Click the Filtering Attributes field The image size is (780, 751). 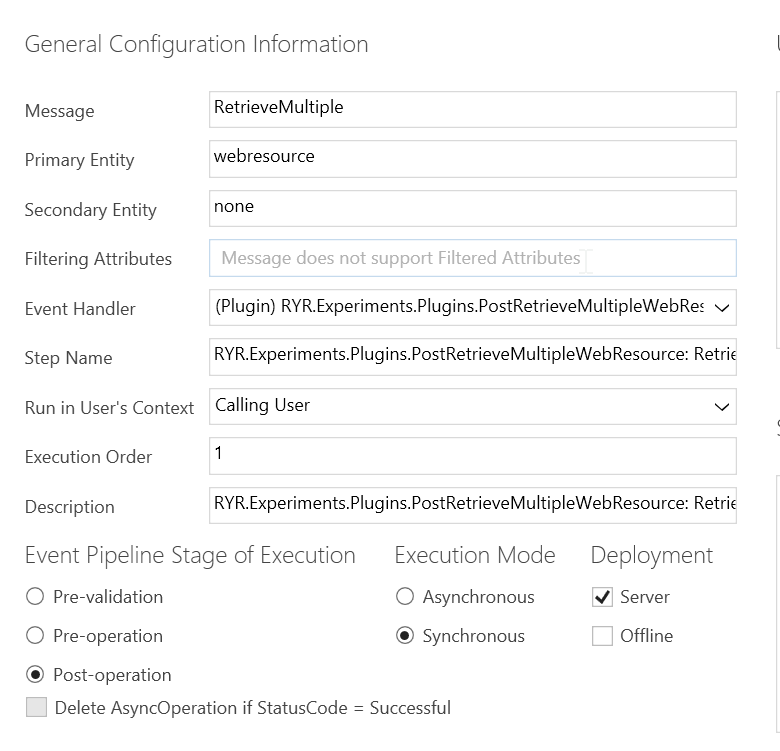[472, 258]
